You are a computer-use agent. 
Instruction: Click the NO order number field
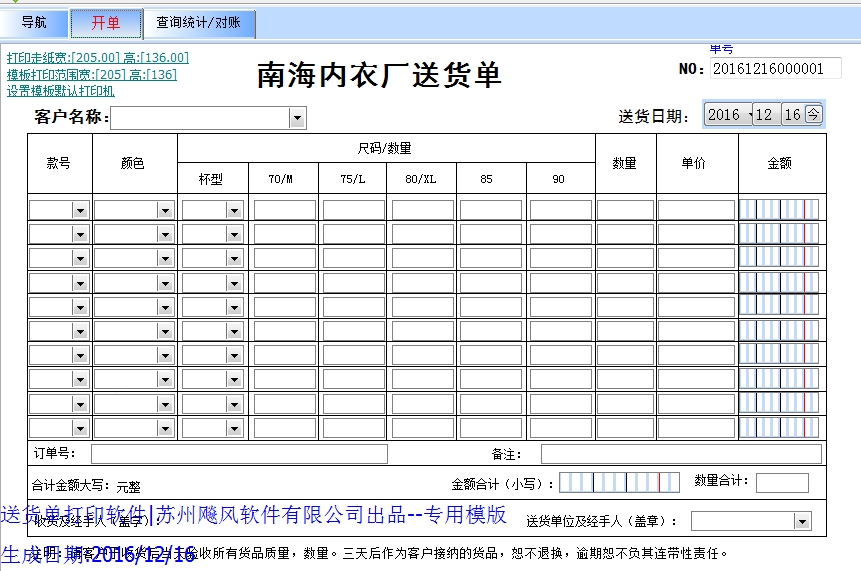coord(775,69)
